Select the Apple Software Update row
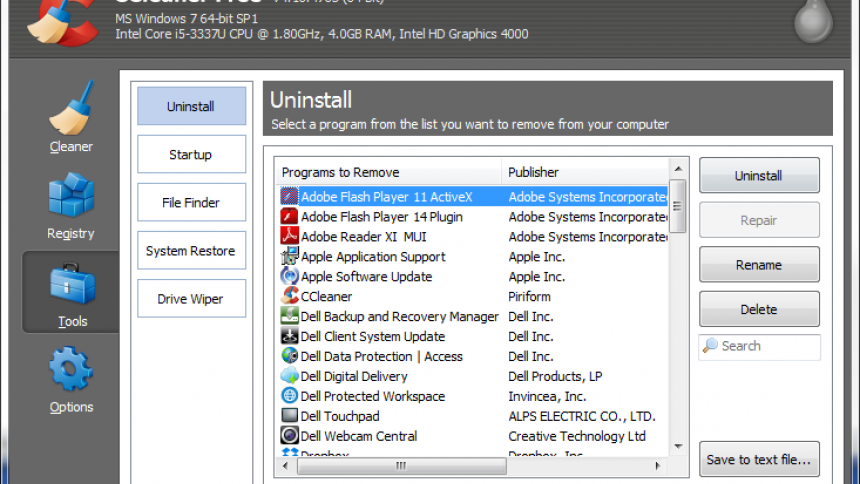Screen dimensions: 860x484 coord(472,277)
